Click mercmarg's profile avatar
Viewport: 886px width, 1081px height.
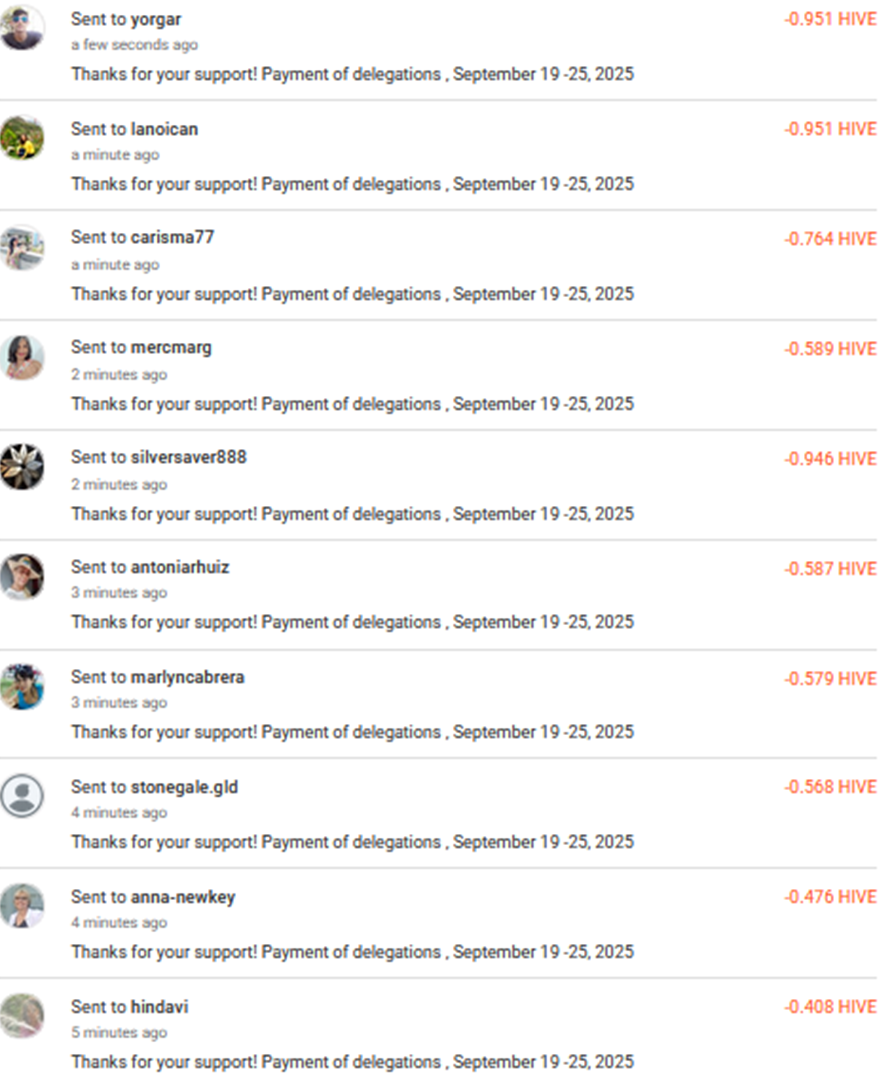point(22,357)
